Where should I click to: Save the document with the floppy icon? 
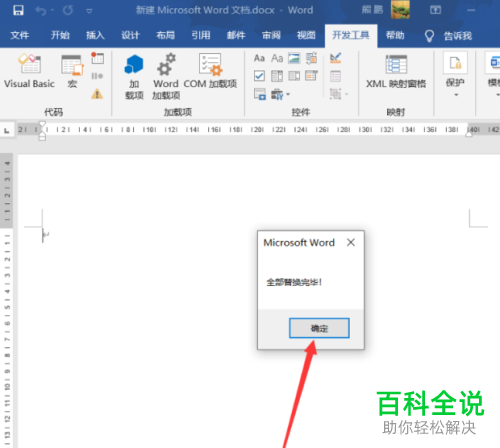[x=18, y=10]
